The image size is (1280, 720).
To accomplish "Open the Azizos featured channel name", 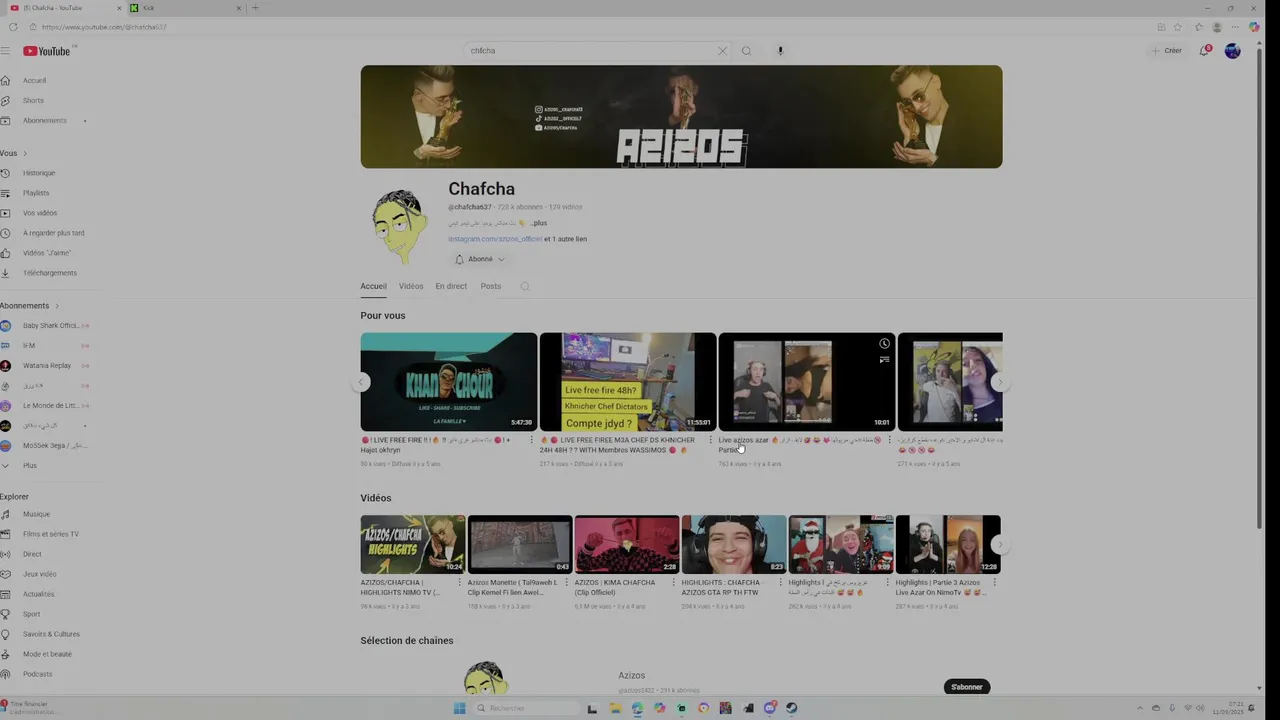I will click(x=632, y=676).
